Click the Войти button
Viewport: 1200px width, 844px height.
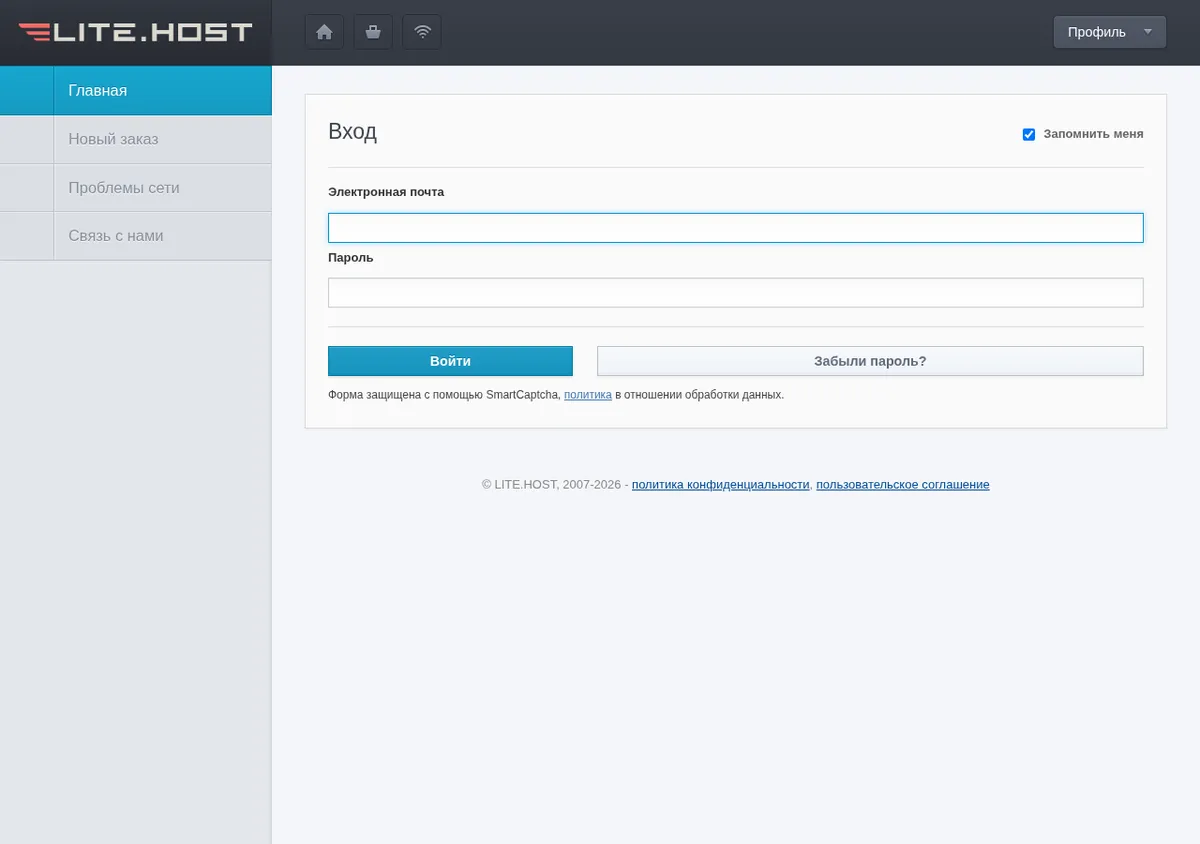click(450, 361)
